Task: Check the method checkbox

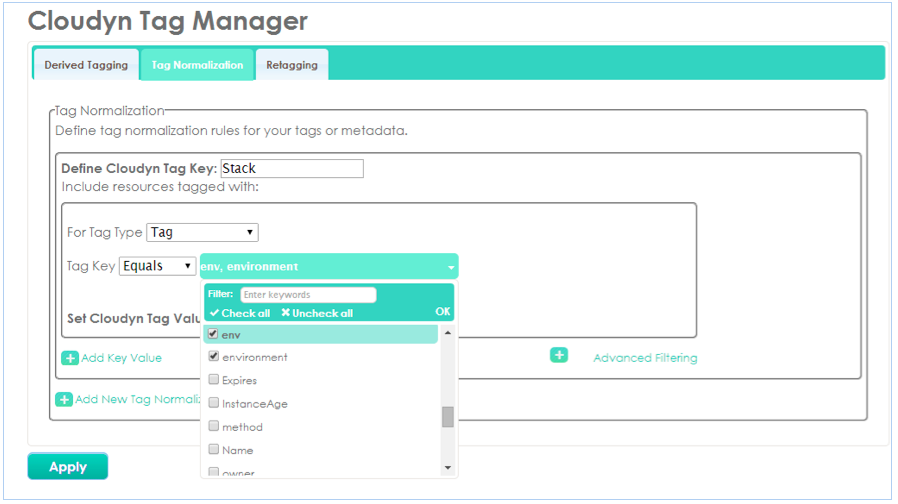Action: 213,426
